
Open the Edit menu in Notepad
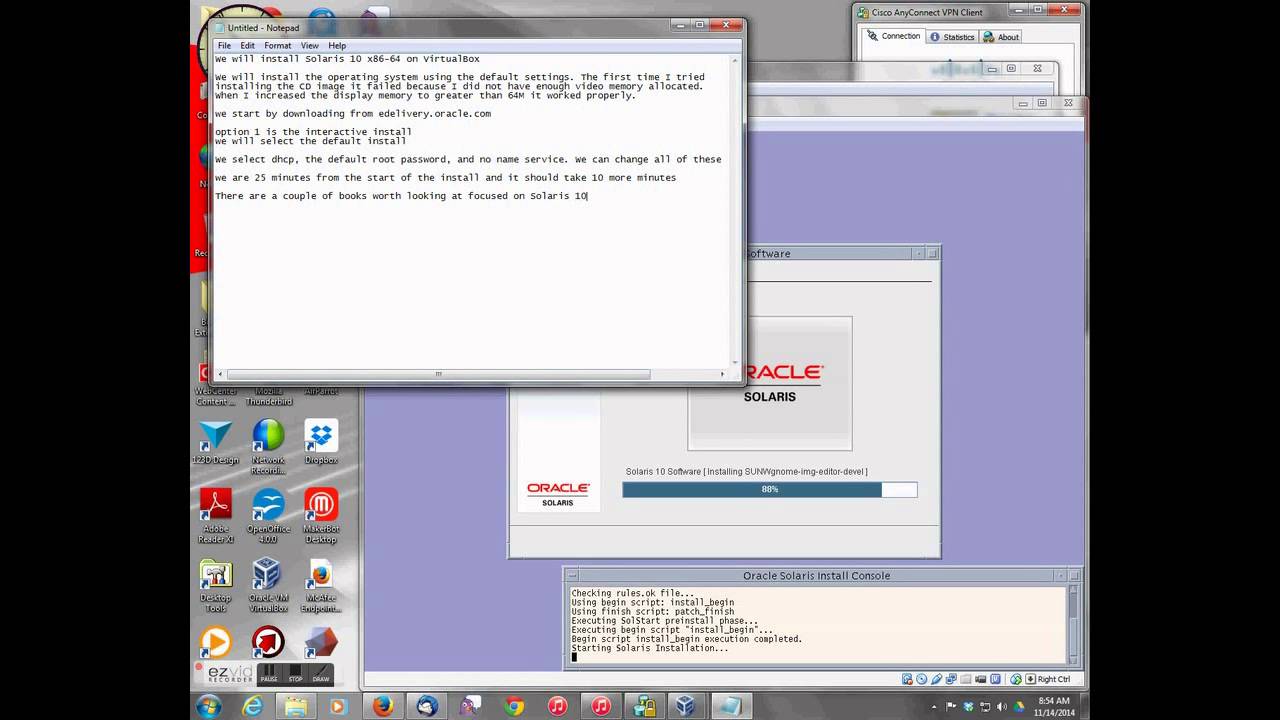(x=247, y=46)
